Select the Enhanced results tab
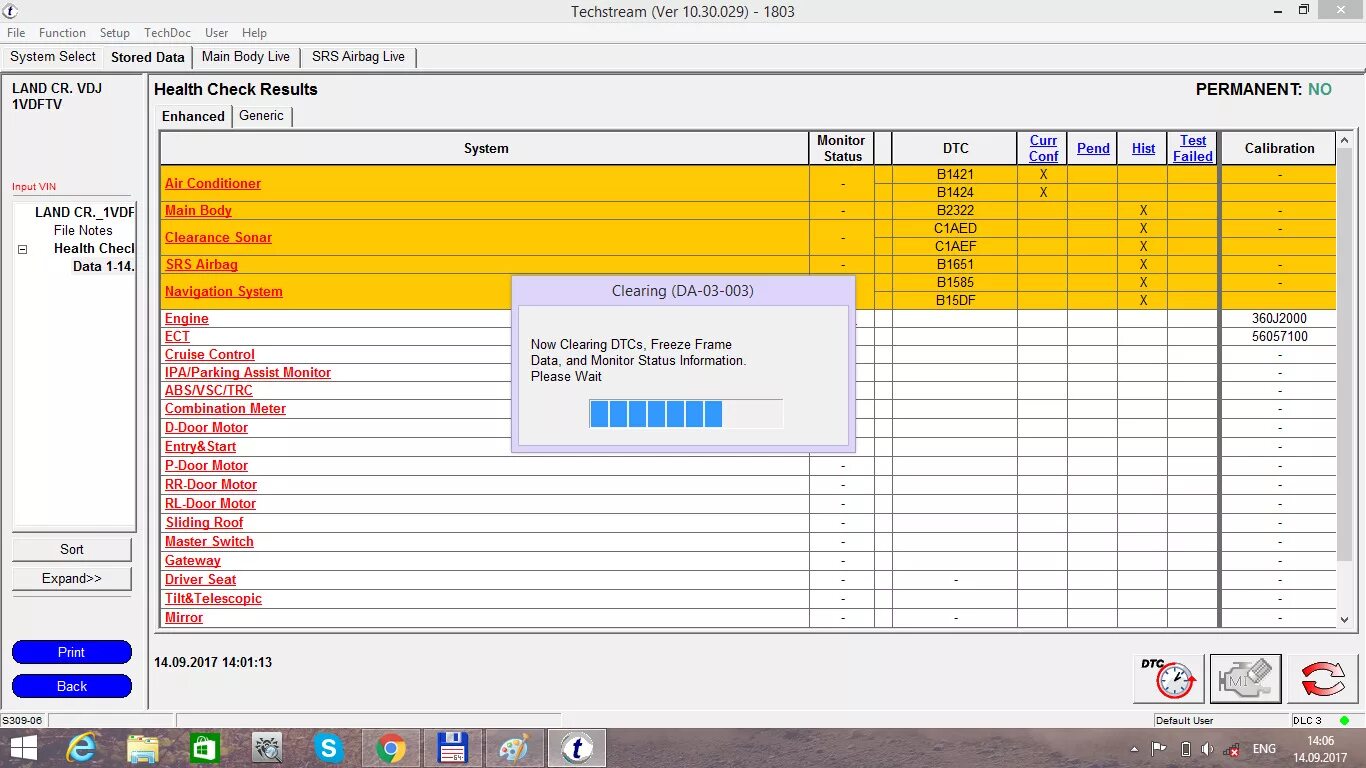Screen dimensions: 1366x768 coord(193,116)
